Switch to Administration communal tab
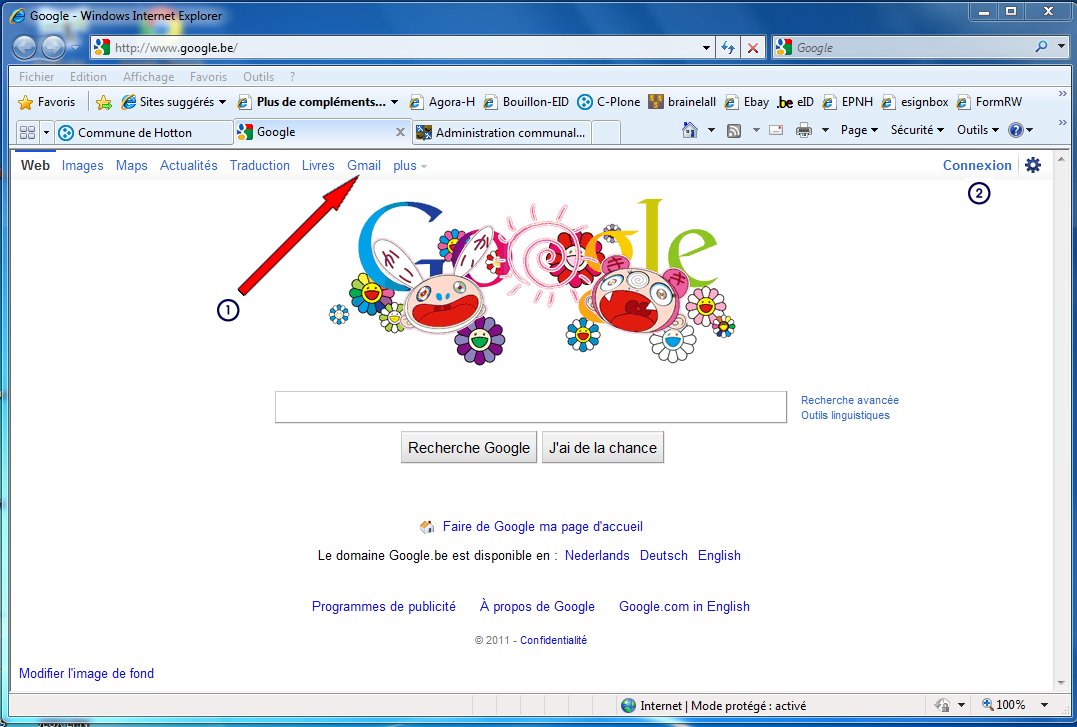 [x=501, y=133]
